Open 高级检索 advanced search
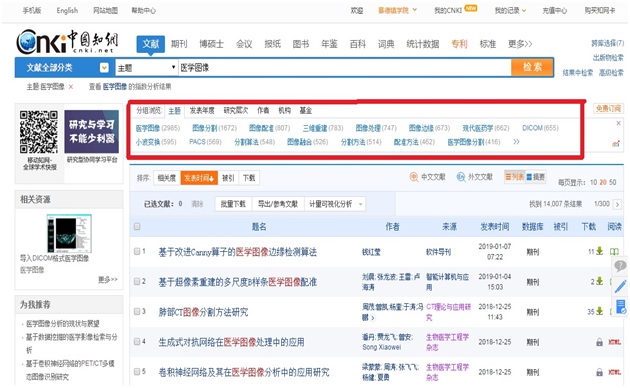630x388 pixels. click(x=612, y=73)
